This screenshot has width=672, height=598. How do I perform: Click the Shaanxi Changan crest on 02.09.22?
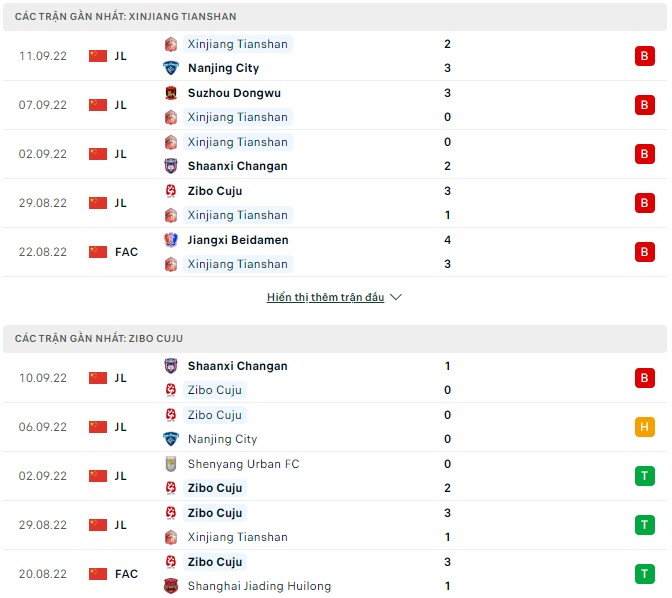170,166
